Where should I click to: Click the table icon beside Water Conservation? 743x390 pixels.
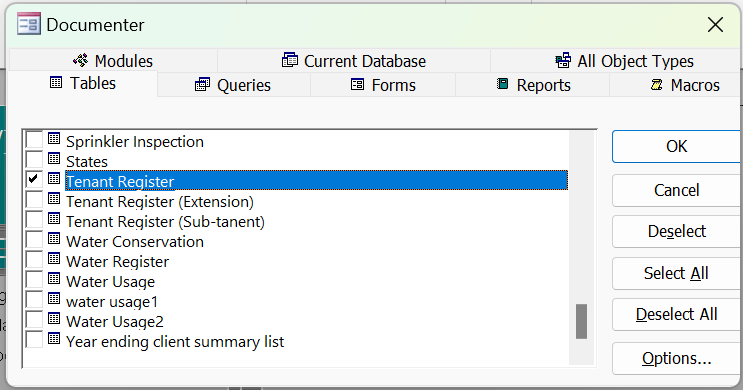click(54, 238)
